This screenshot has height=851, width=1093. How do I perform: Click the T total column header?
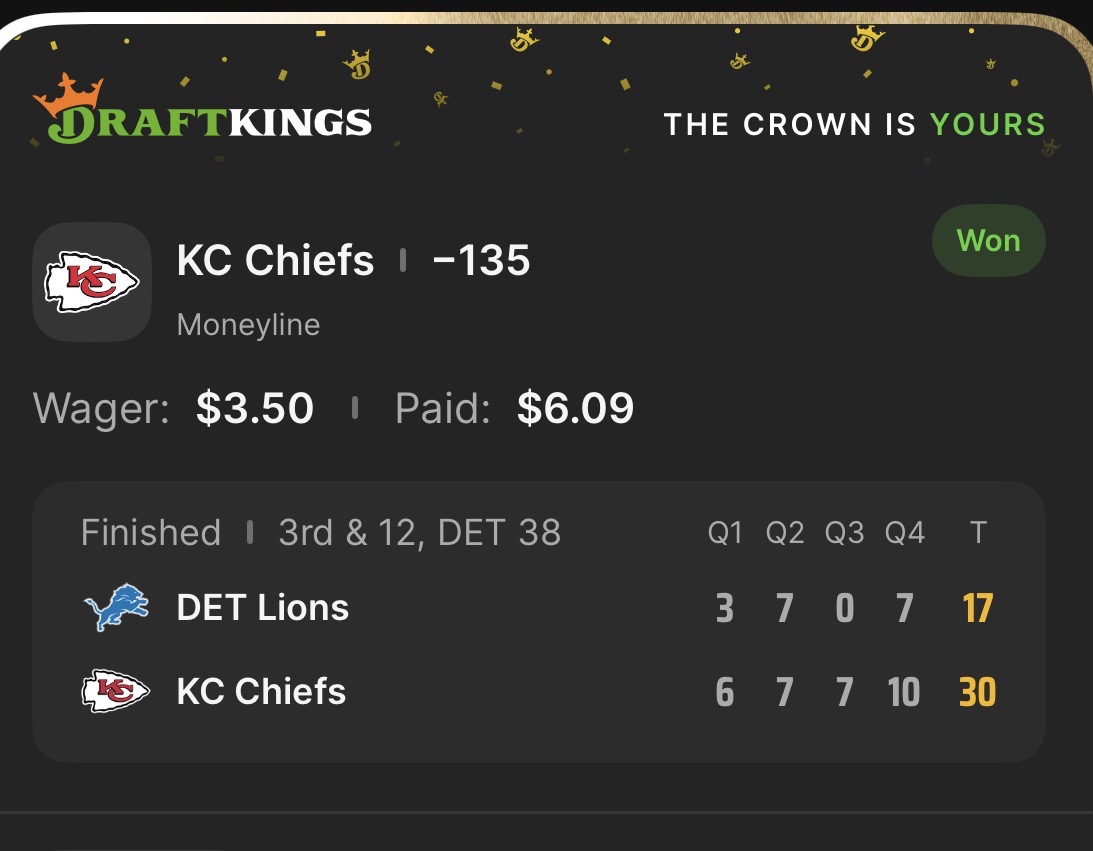click(x=978, y=533)
